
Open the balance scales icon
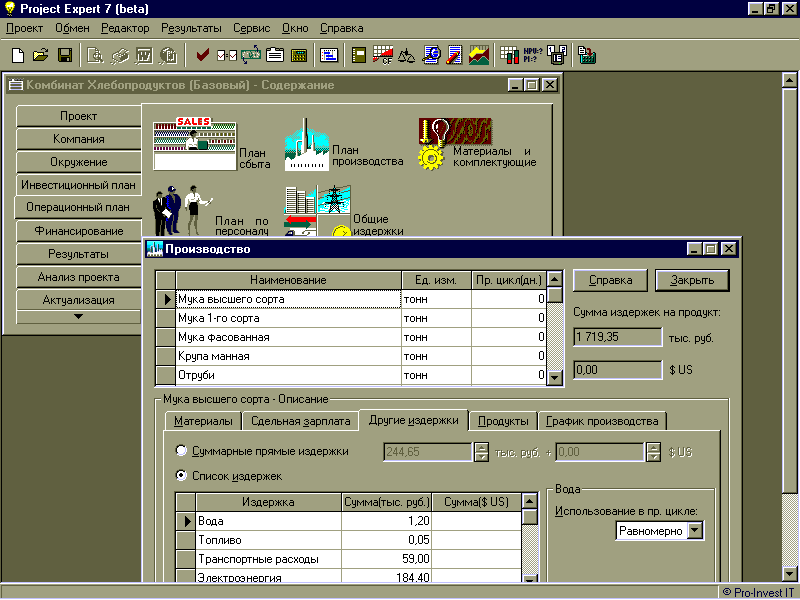pyautogui.click(x=406, y=55)
